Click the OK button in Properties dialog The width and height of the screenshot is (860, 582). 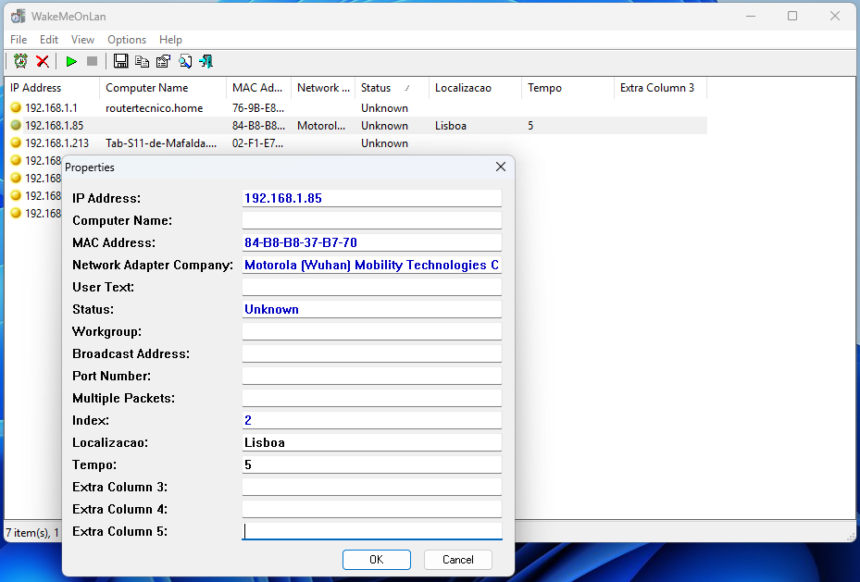tap(376, 559)
